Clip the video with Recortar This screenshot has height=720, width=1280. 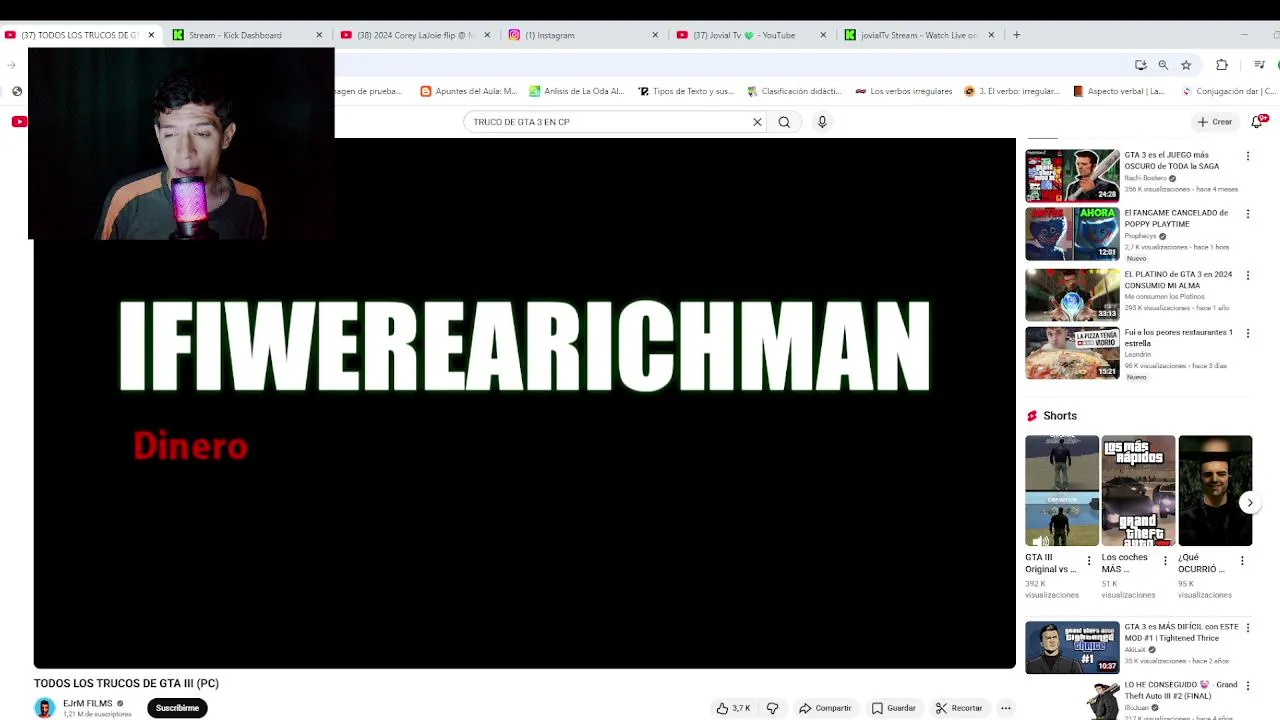coord(959,708)
